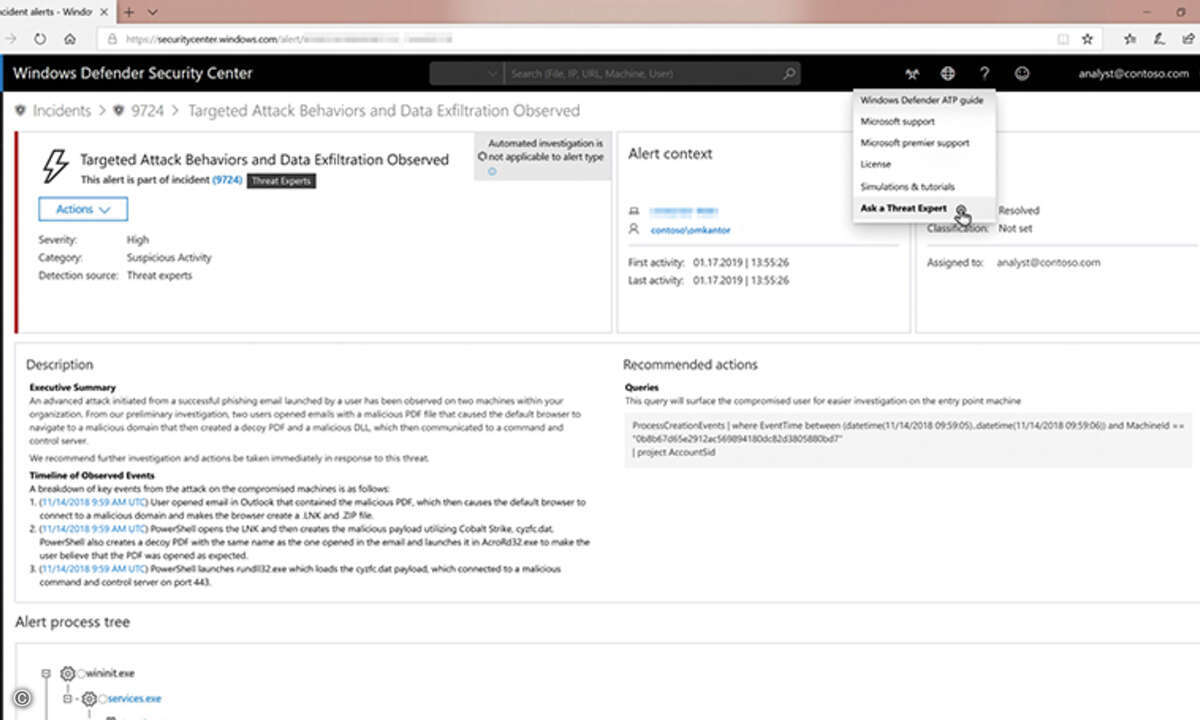Image resolution: width=1200 pixels, height=720 pixels.
Task: Click the address bar padlock icon
Action: (112, 39)
